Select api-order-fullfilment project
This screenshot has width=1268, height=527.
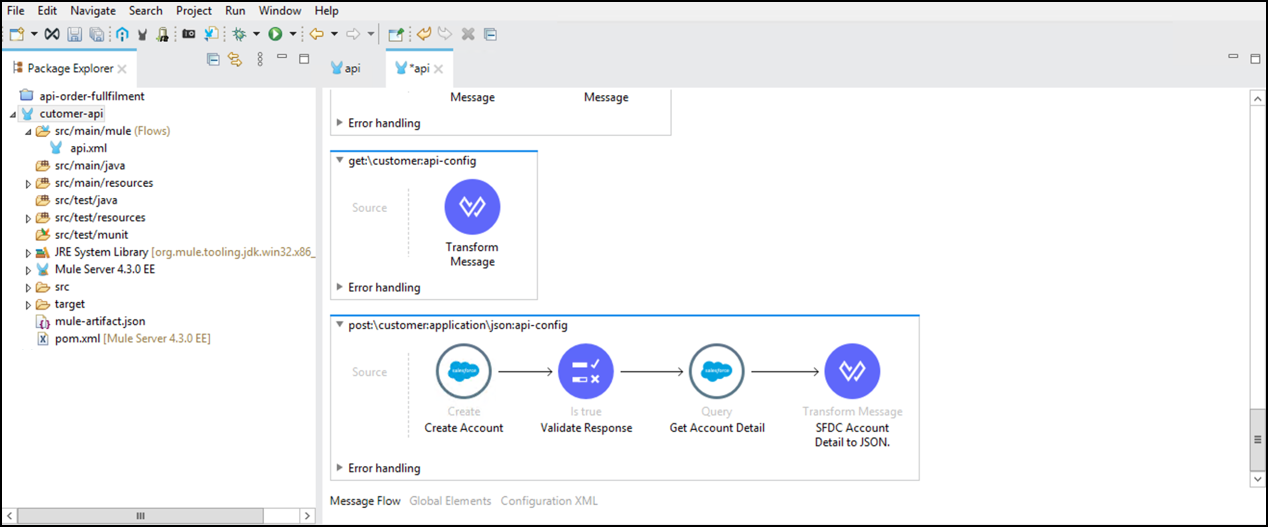[91, 96]
